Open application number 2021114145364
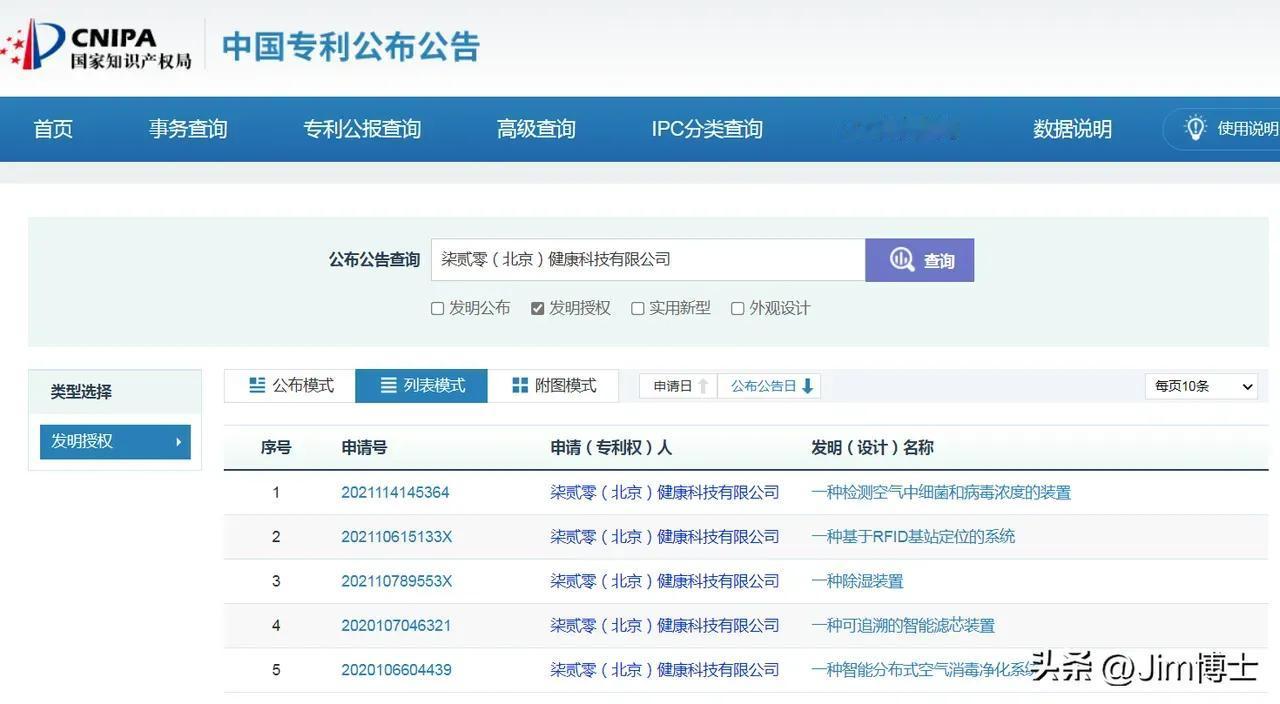 tap(395, 492)
